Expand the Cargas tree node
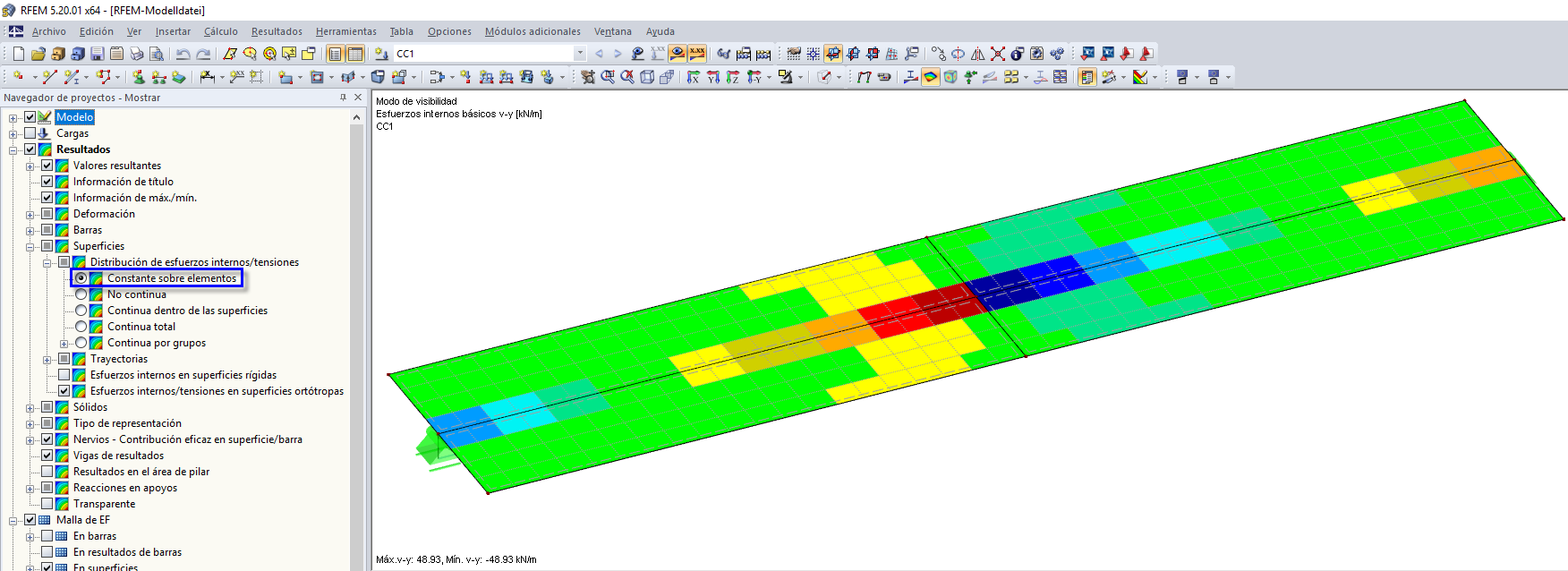Viewport: 1568px width, 571px height. click(x=13, y=133)
